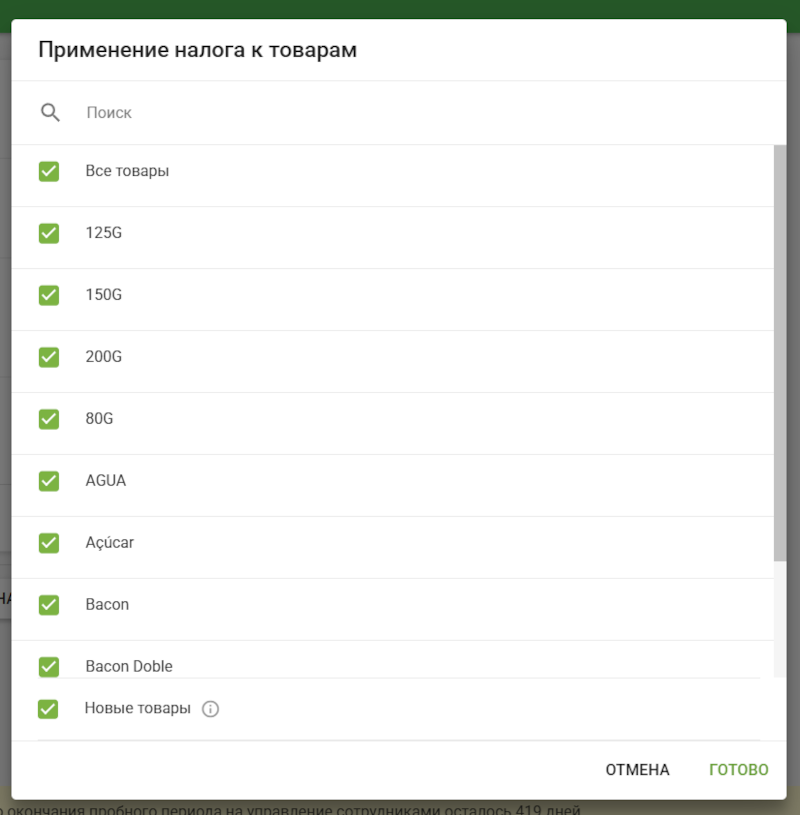This screenshot has height=815, width=800.
Task: Uncheck the Bacon Doble checkbox
Action: [49, 666]
